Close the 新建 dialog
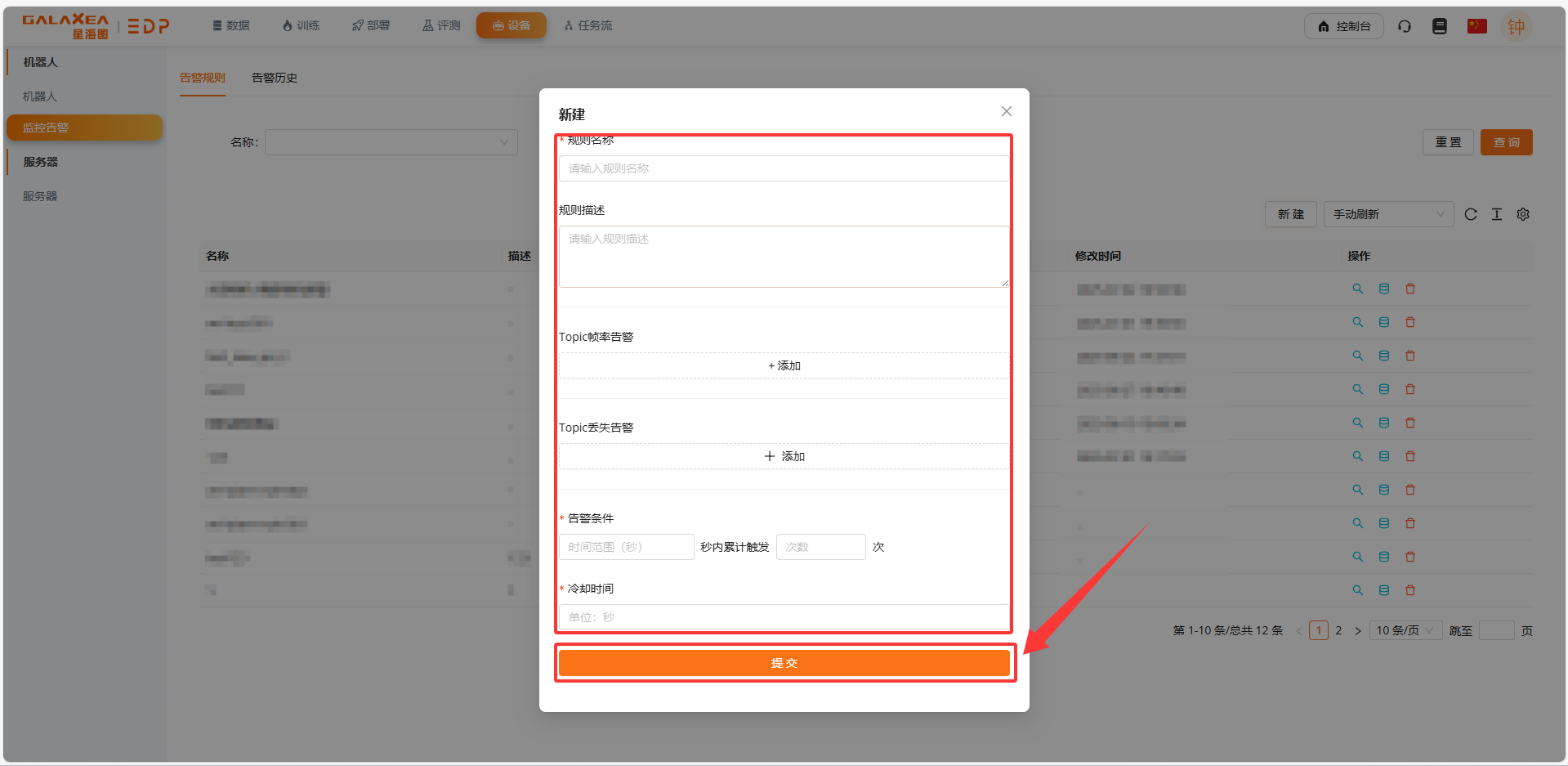Image resolution: width=1568 pixels, height=766 pixels. (x=1006, y=111)
